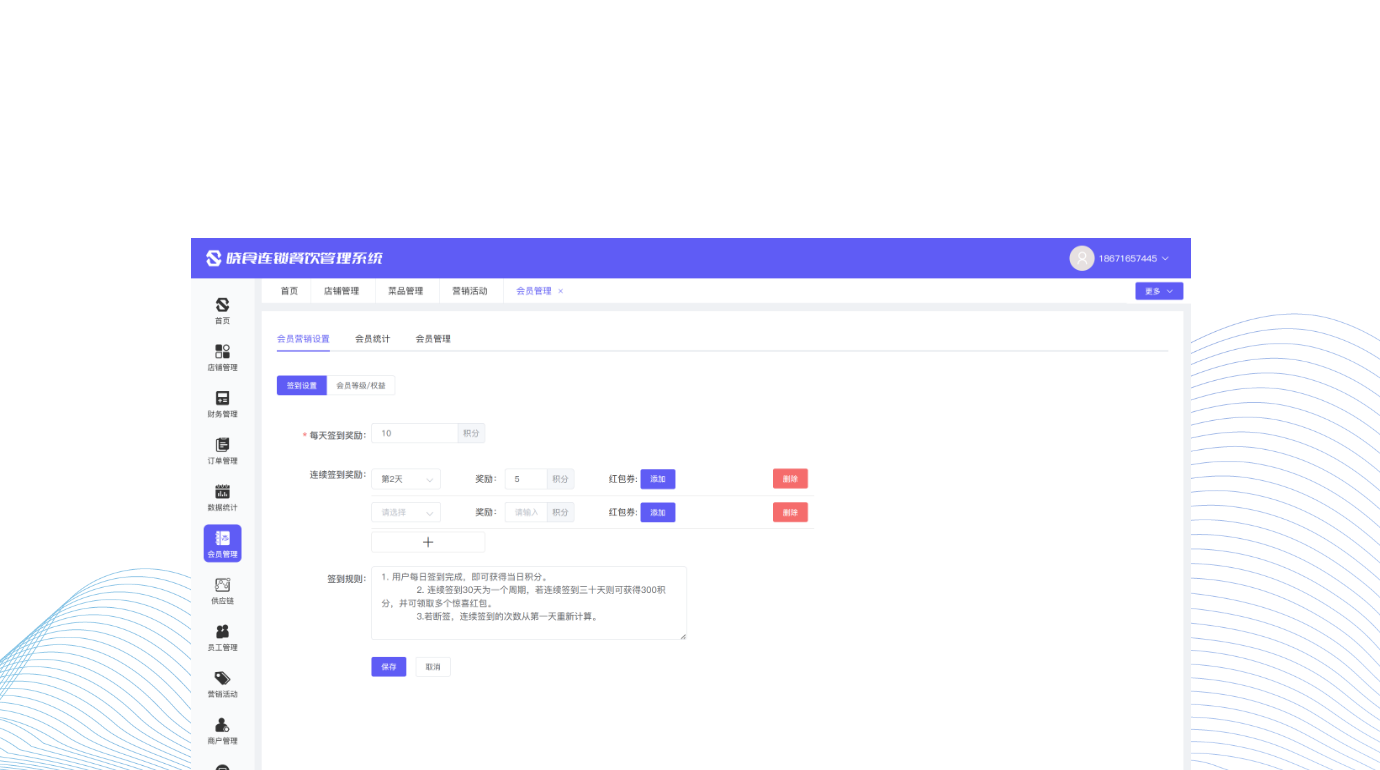This screenshot has height=770, width=1380.
Task: Open 商户管理 from the sidebar
Action: [x=222, y=730]
